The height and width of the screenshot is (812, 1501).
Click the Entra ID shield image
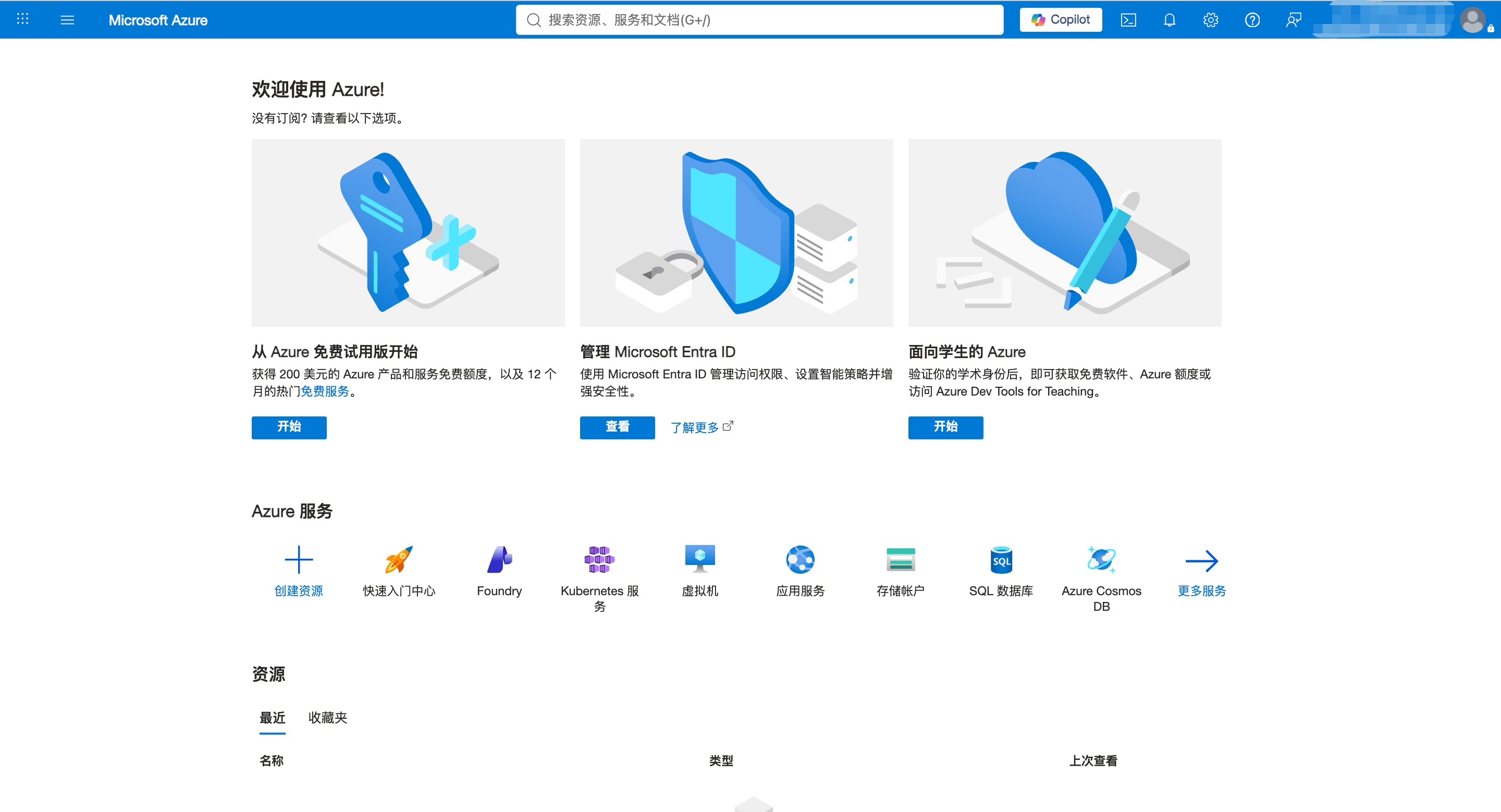[736, 232]
